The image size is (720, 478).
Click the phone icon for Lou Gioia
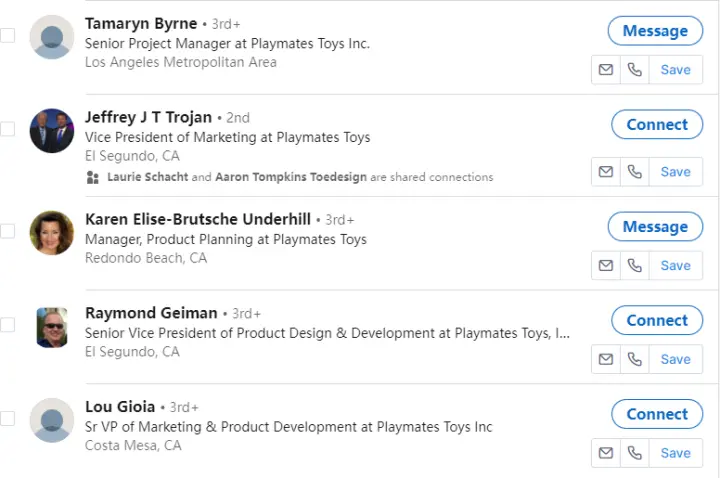(x=634, y=453)
